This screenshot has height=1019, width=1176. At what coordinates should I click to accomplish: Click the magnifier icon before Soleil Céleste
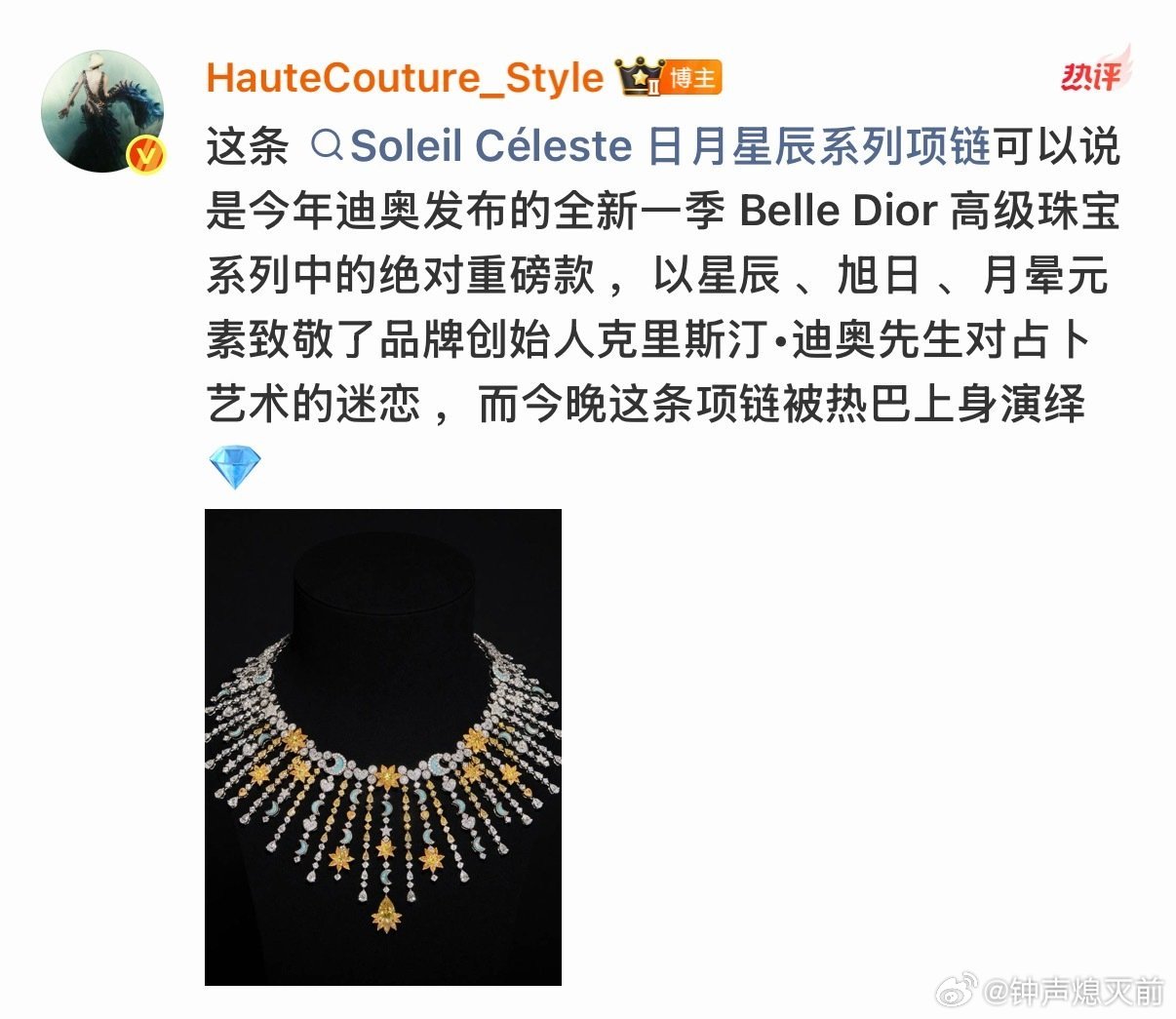click(327, 146)
